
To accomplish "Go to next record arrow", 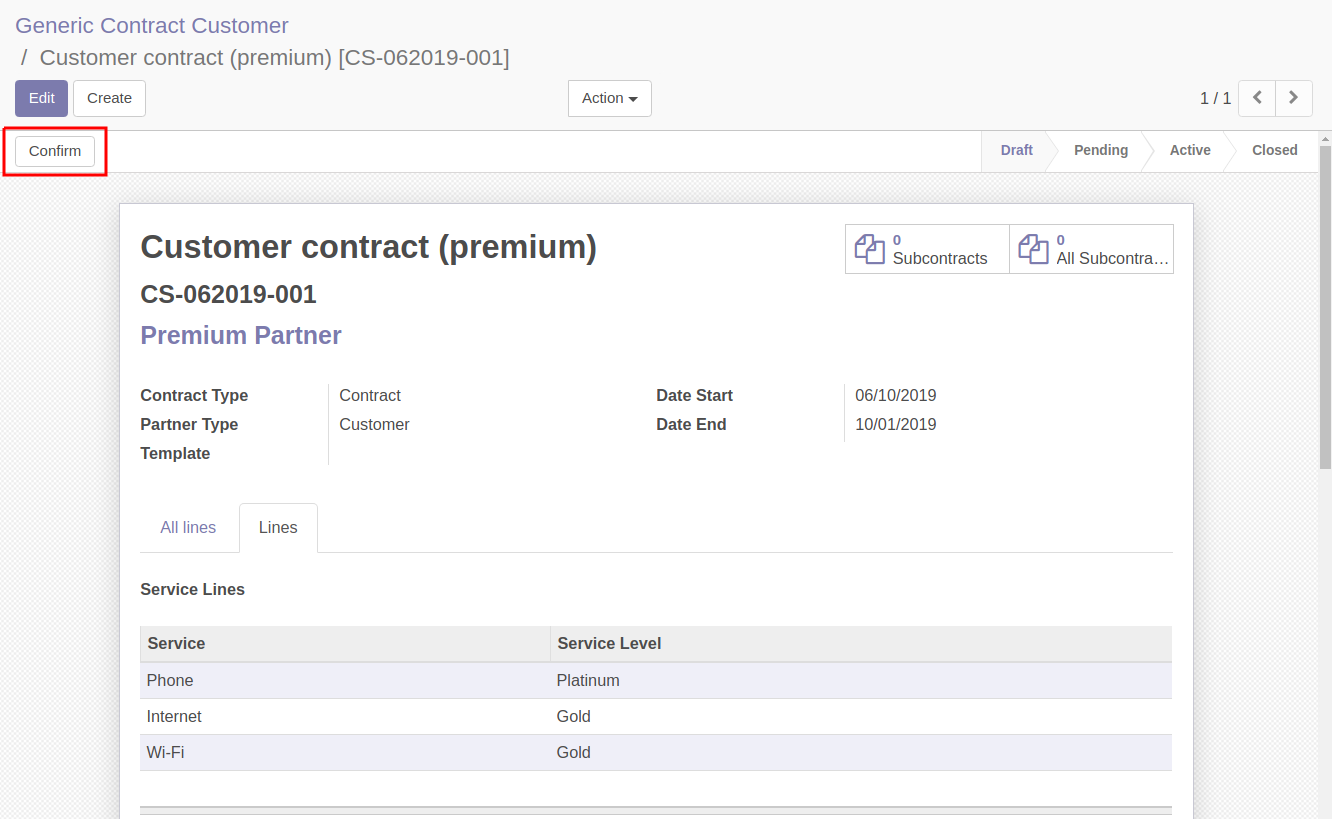I will pos(1294,98).
